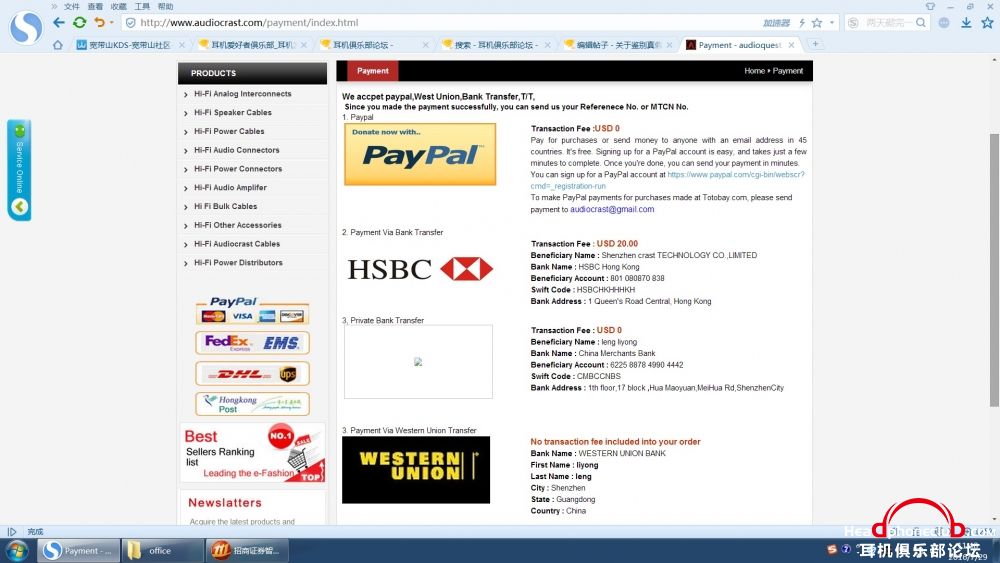This screenshot has height=563, width=1000.
Task: Click the magnifier search icon
Action: (x=920, y=23)
